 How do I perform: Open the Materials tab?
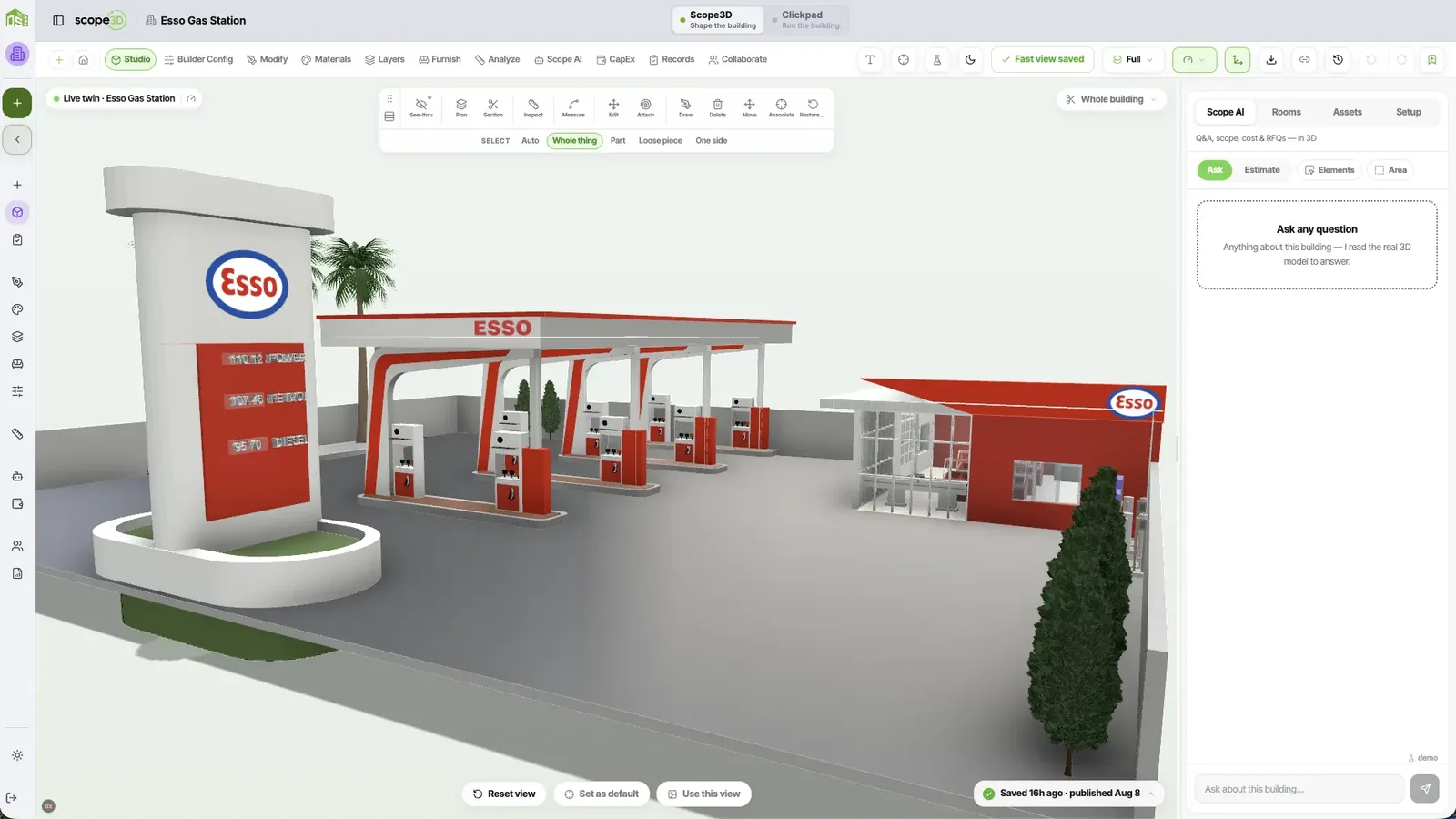326,59
